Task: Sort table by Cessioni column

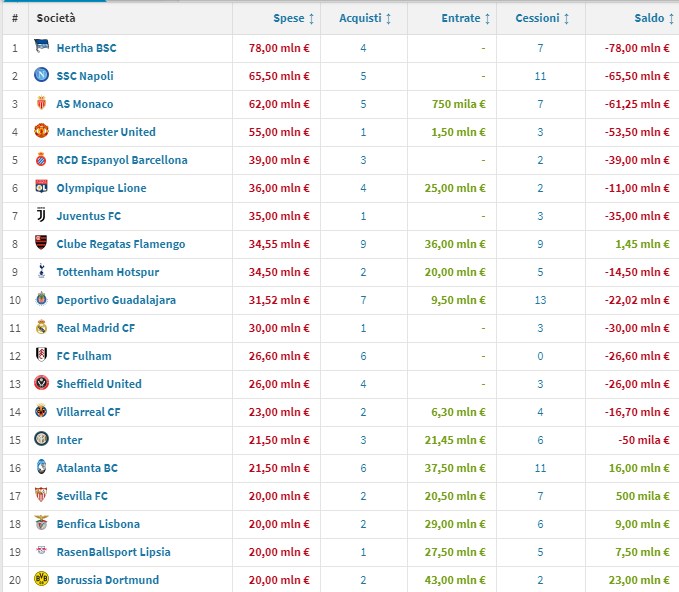Action: pos(542,18)
